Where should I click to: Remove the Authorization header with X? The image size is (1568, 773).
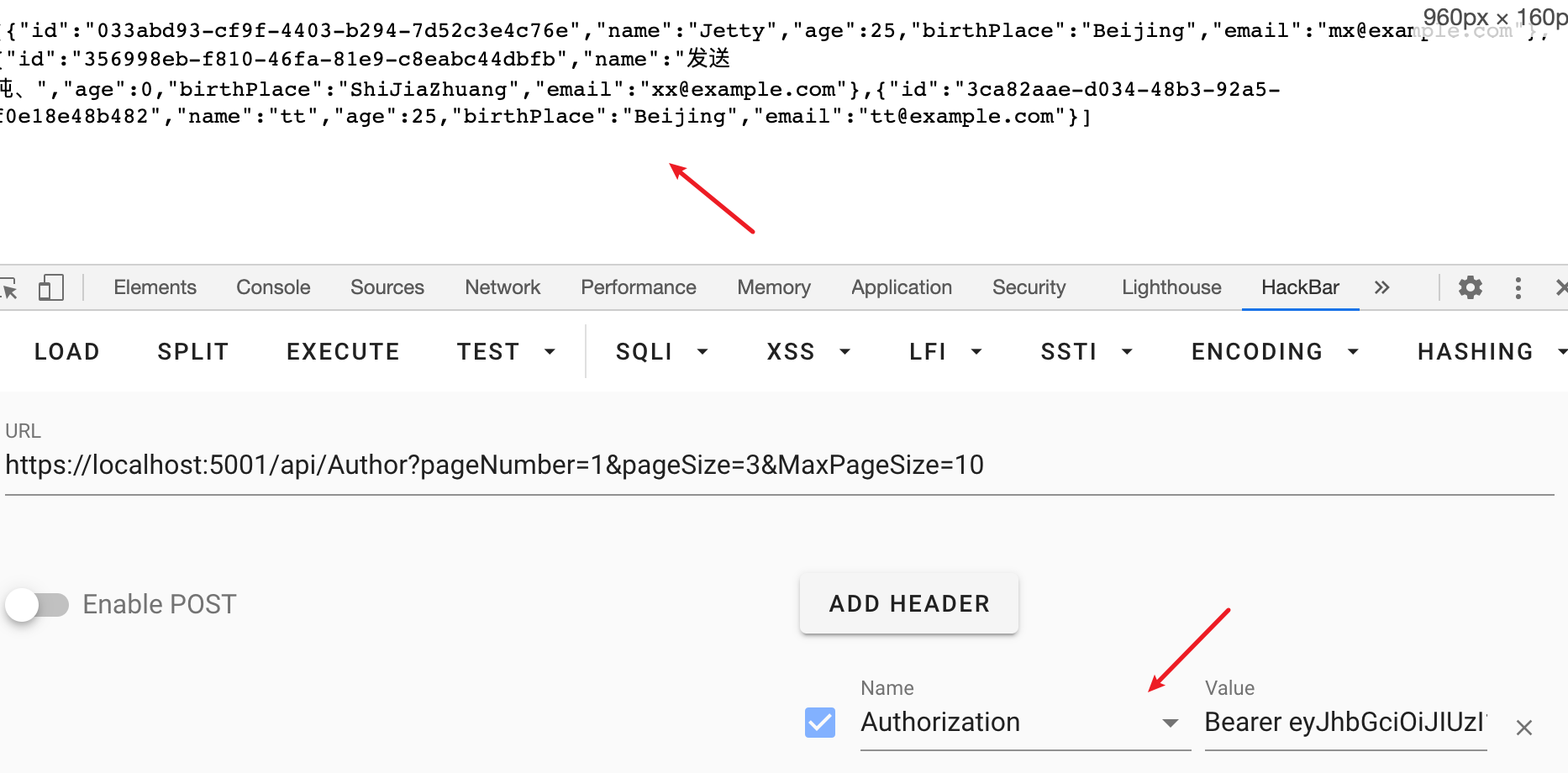tap(1523, 728)
